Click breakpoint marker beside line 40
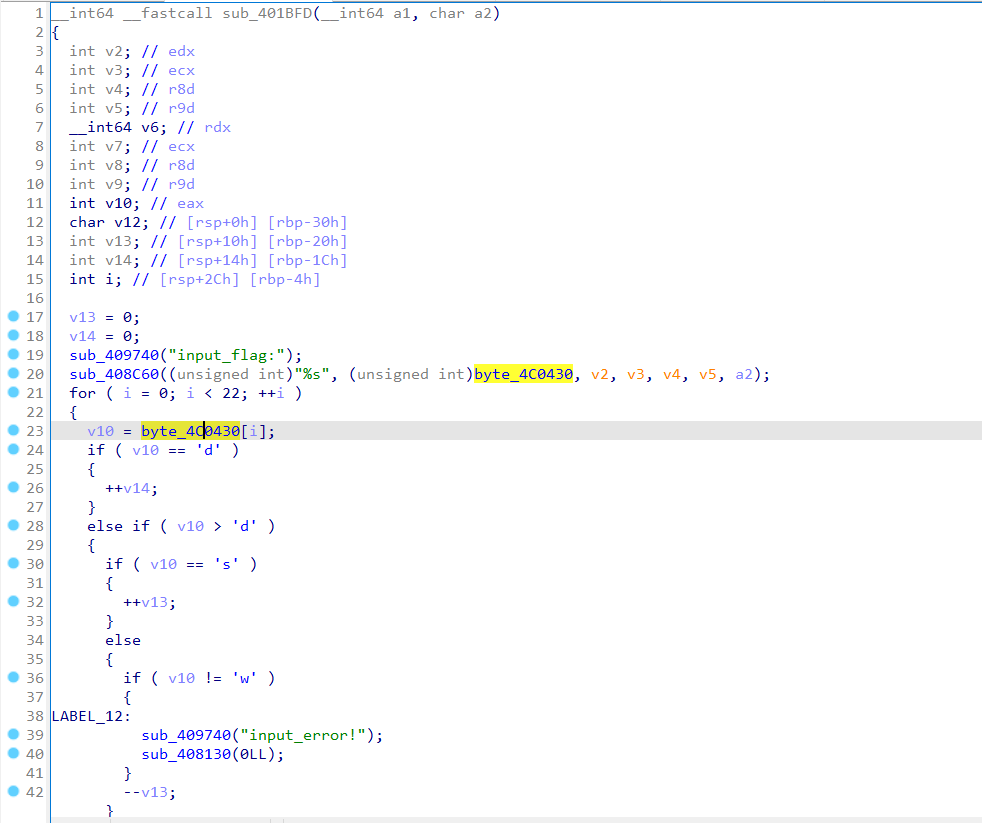 click(x=13, y=754)
